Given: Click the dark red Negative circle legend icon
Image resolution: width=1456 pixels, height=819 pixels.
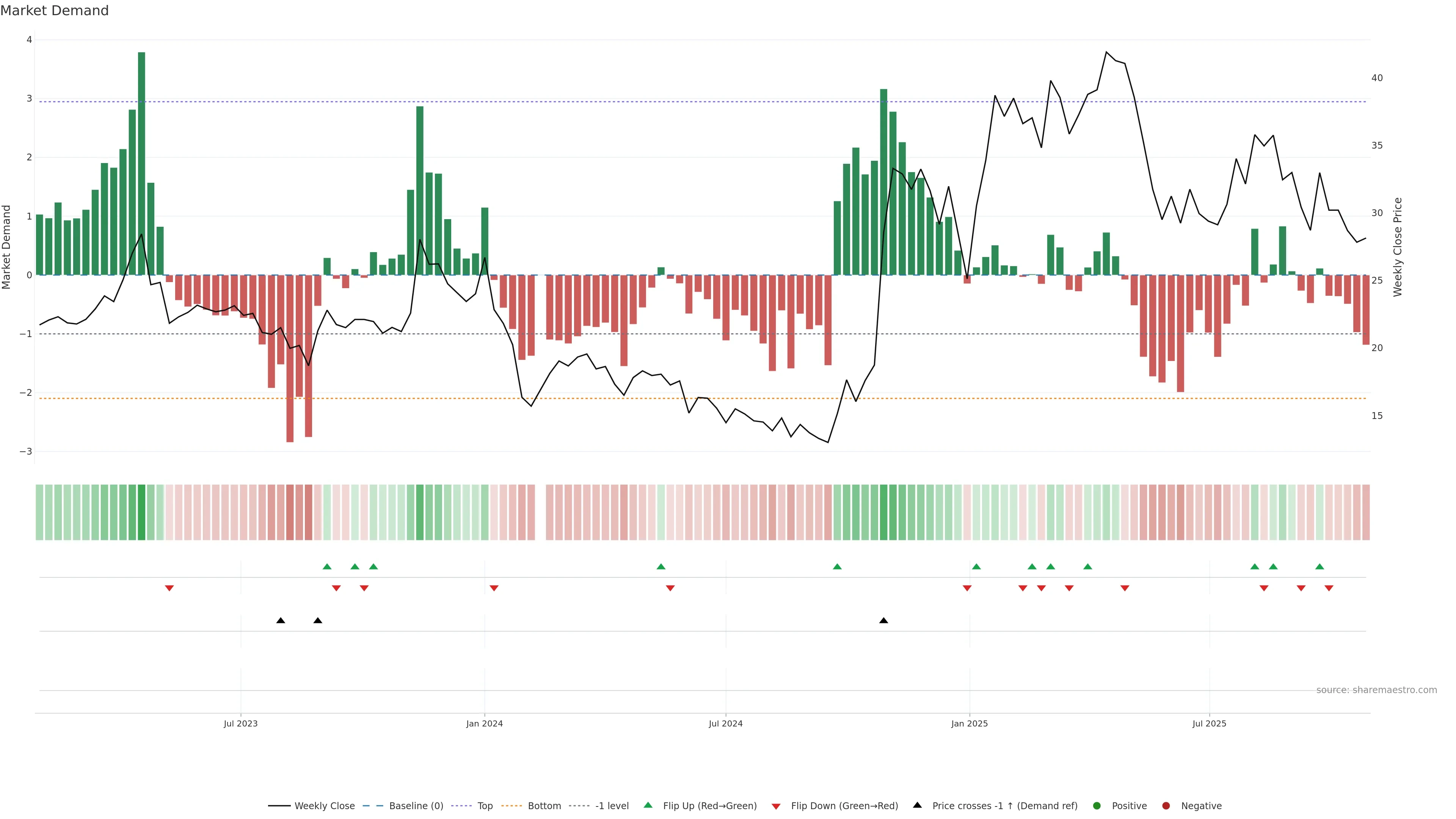Looking at the screenshot, I should coord(1166,805).
